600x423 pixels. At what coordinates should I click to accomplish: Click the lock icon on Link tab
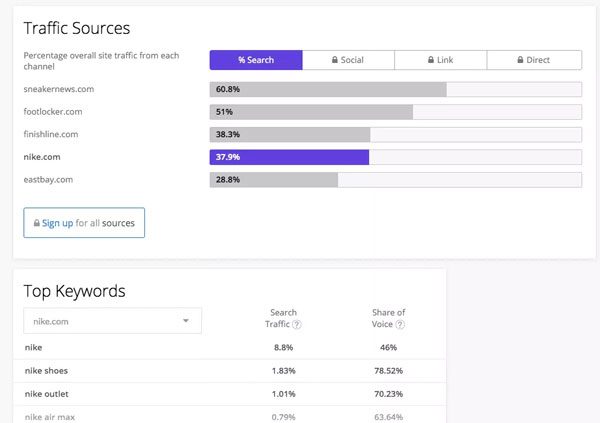431,60
